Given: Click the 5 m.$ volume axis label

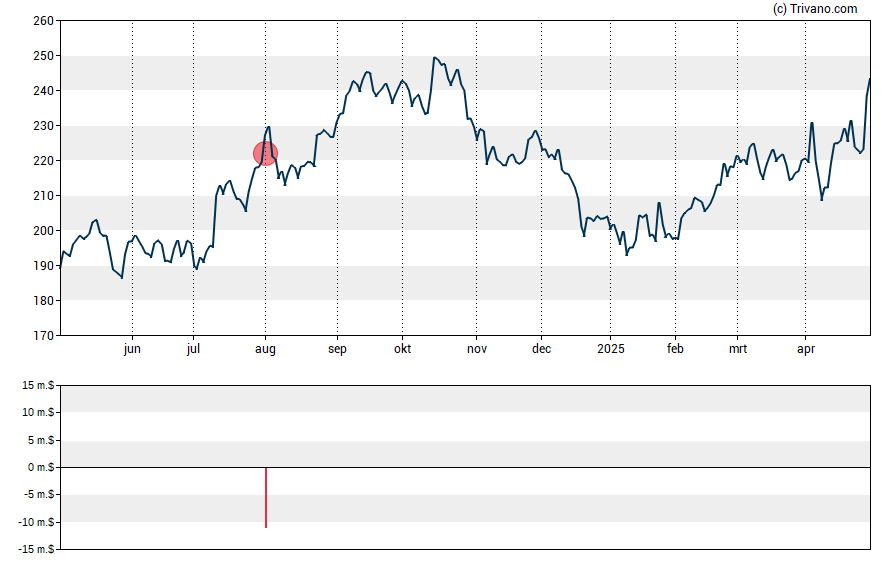Looking at the screenshot, I should point(41,440).
